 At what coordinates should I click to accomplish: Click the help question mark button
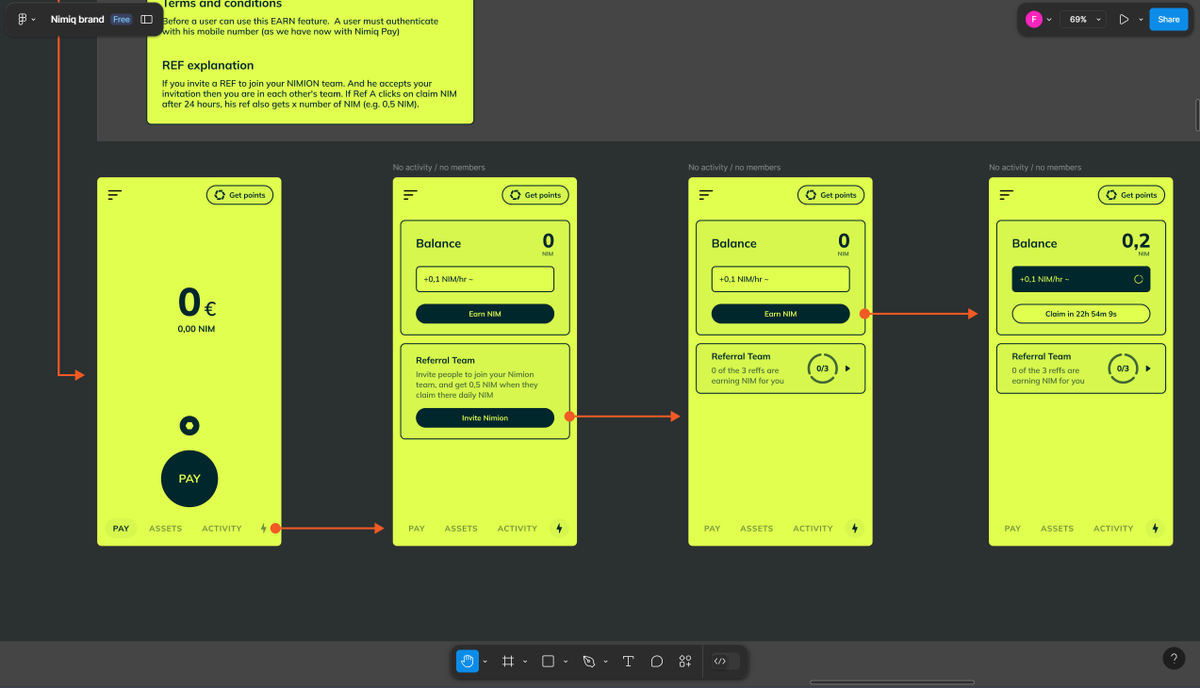click(1174, 658)
